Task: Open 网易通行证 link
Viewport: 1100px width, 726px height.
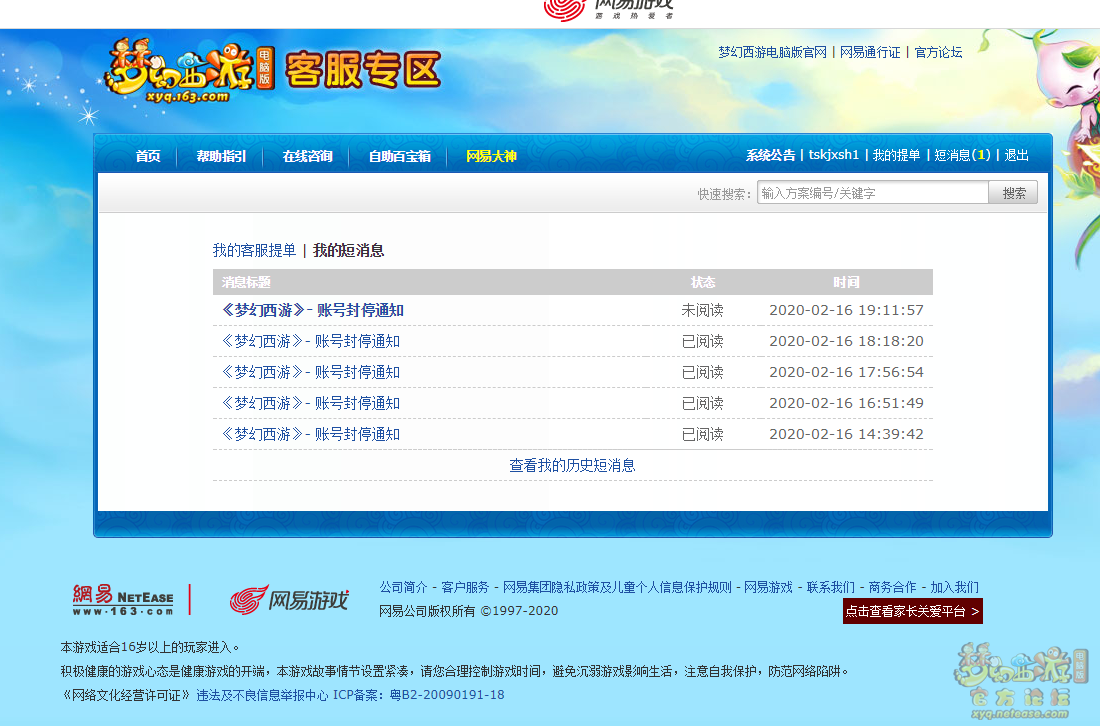Action: 870,52
